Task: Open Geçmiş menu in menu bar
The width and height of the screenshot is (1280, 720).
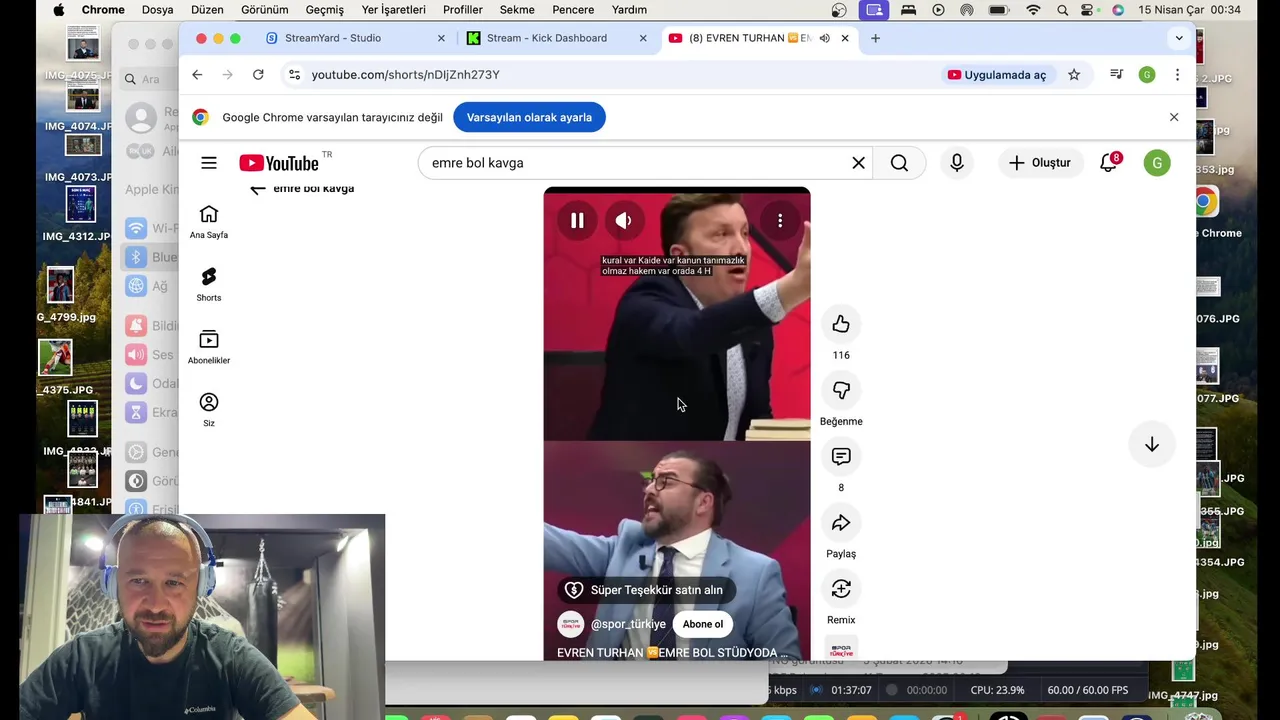Action: 324,10
